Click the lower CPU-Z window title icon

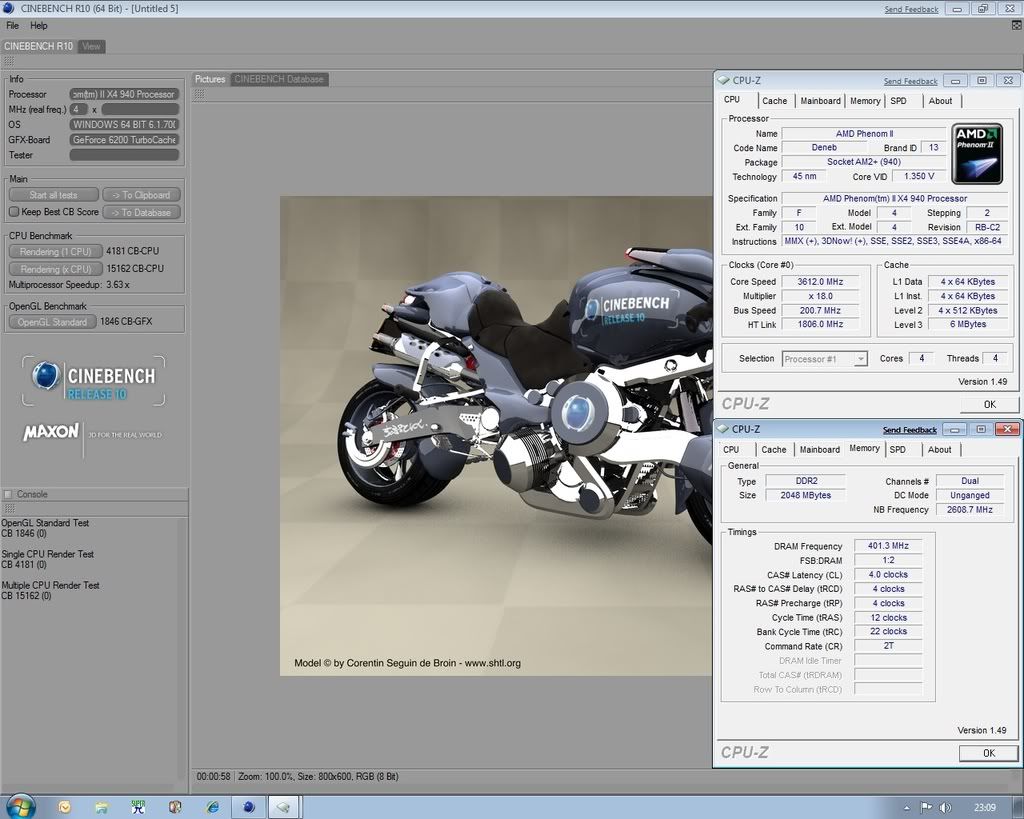click(x=722, y=429)
